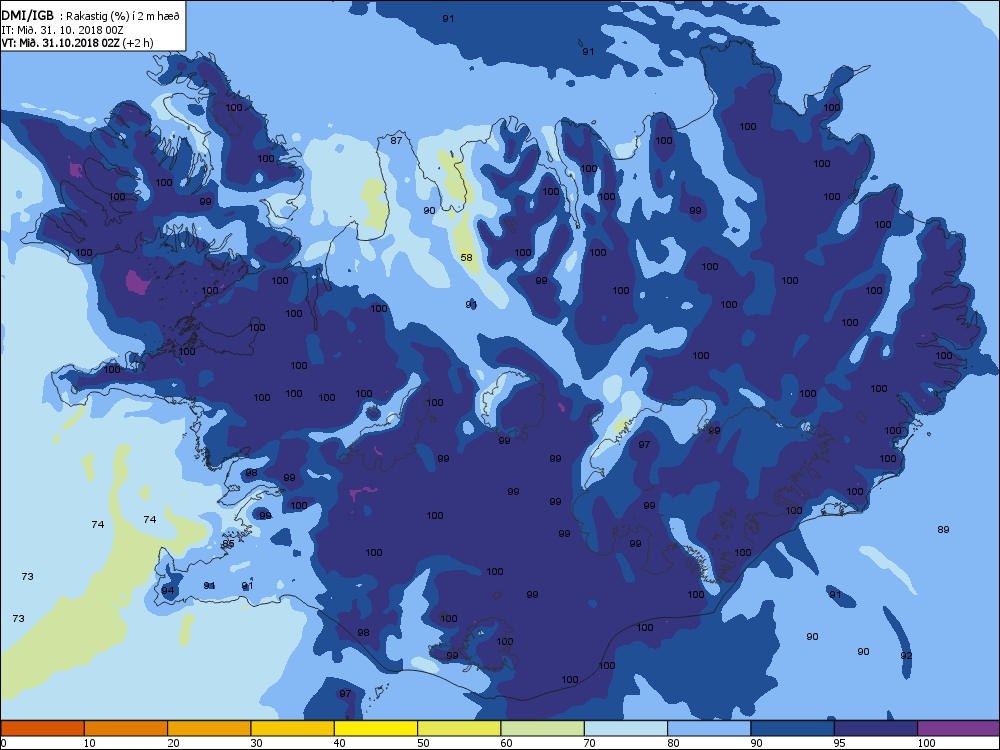Click the legend tick label 80
Screen dimensions: 1000x750
tap(673, 743)
